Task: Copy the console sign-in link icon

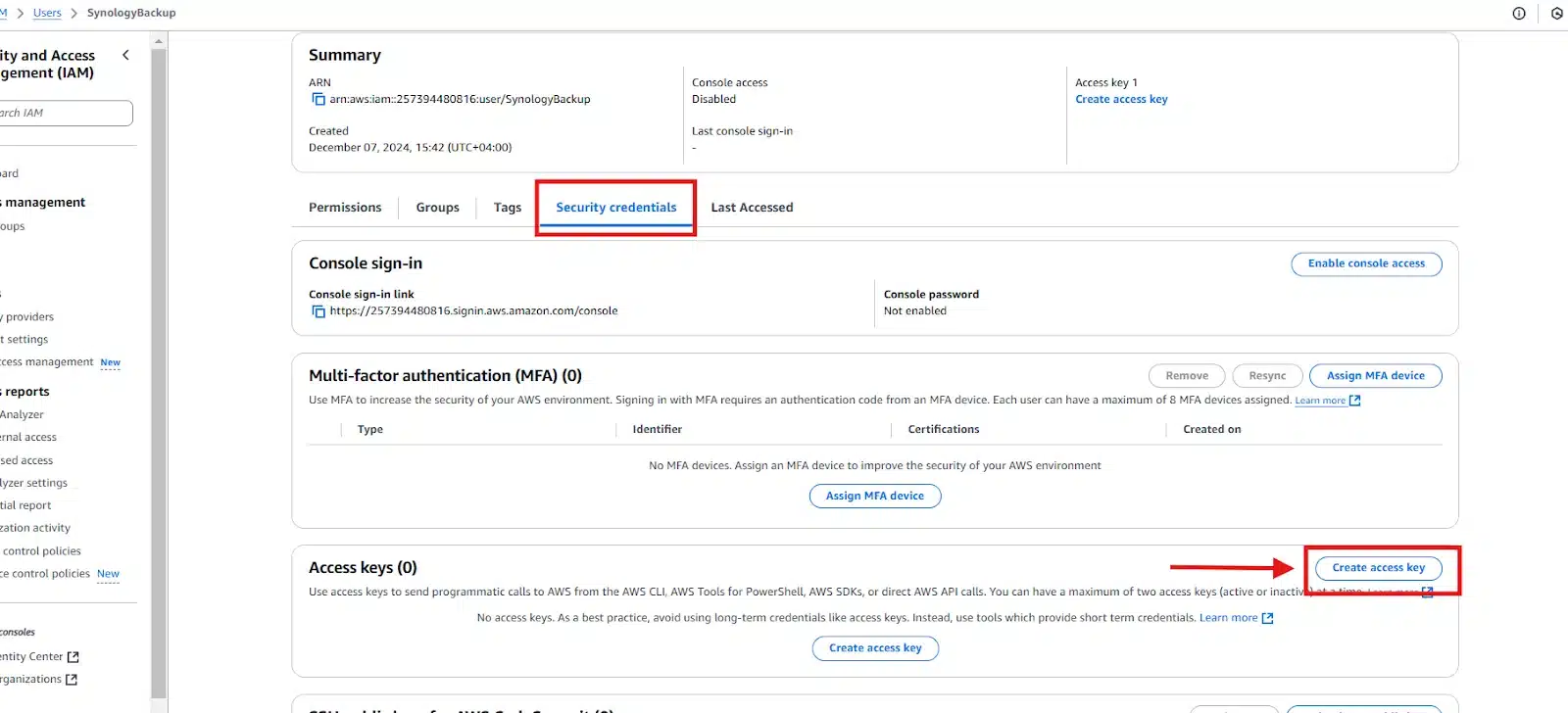Action: (x=318, y=311)
